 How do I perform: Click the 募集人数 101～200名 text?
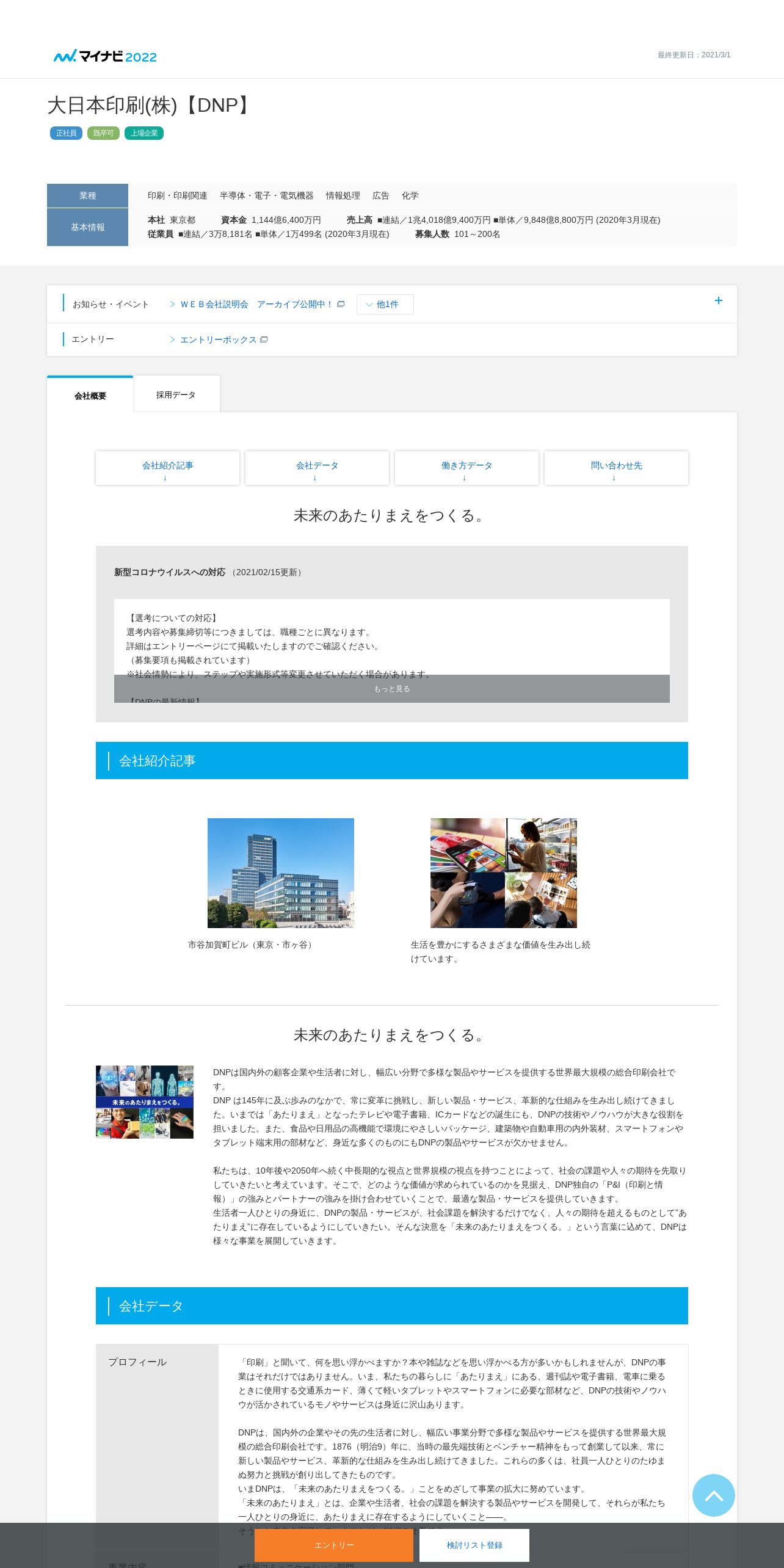458,234
